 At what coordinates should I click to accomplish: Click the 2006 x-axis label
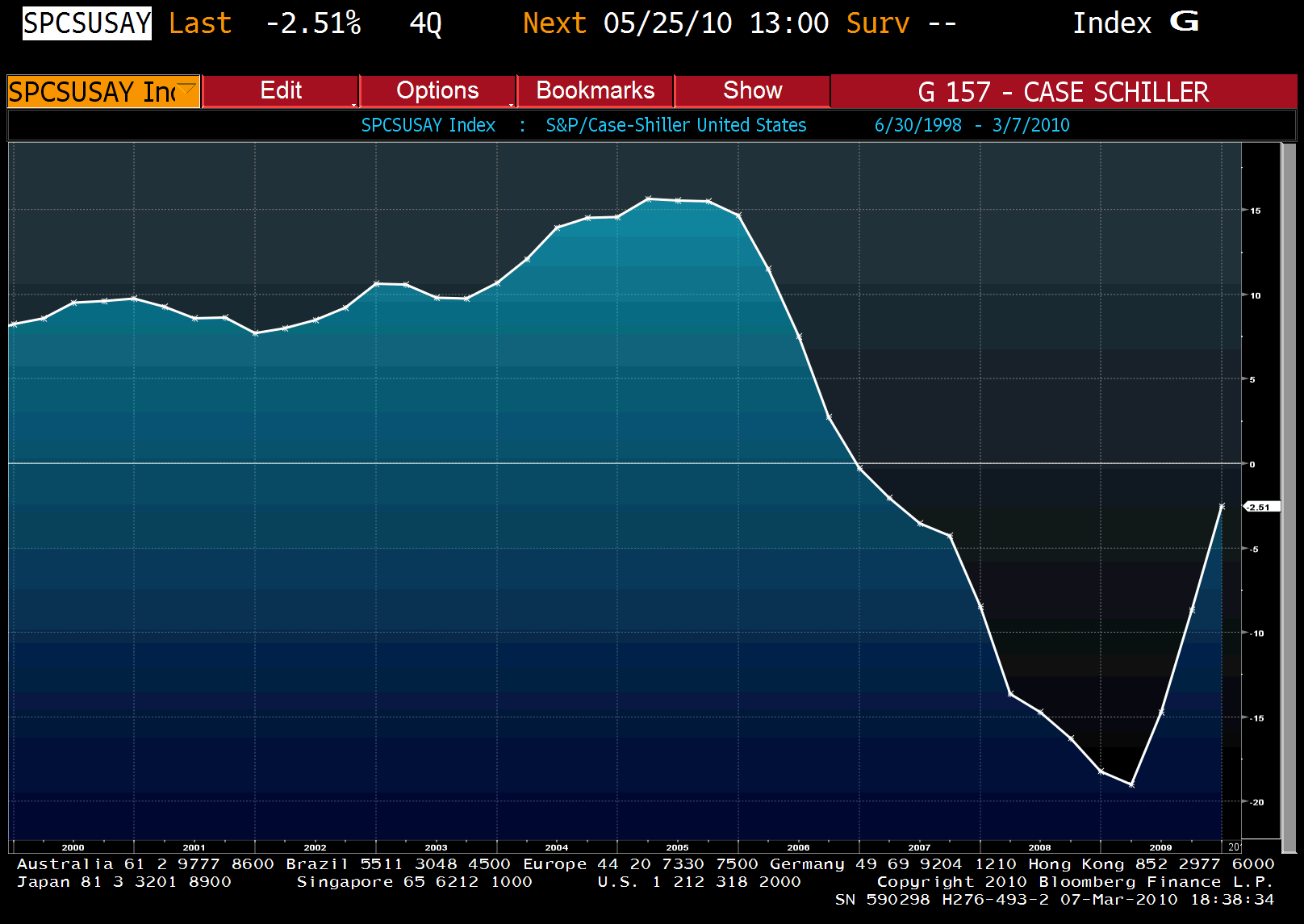(798, 847)
